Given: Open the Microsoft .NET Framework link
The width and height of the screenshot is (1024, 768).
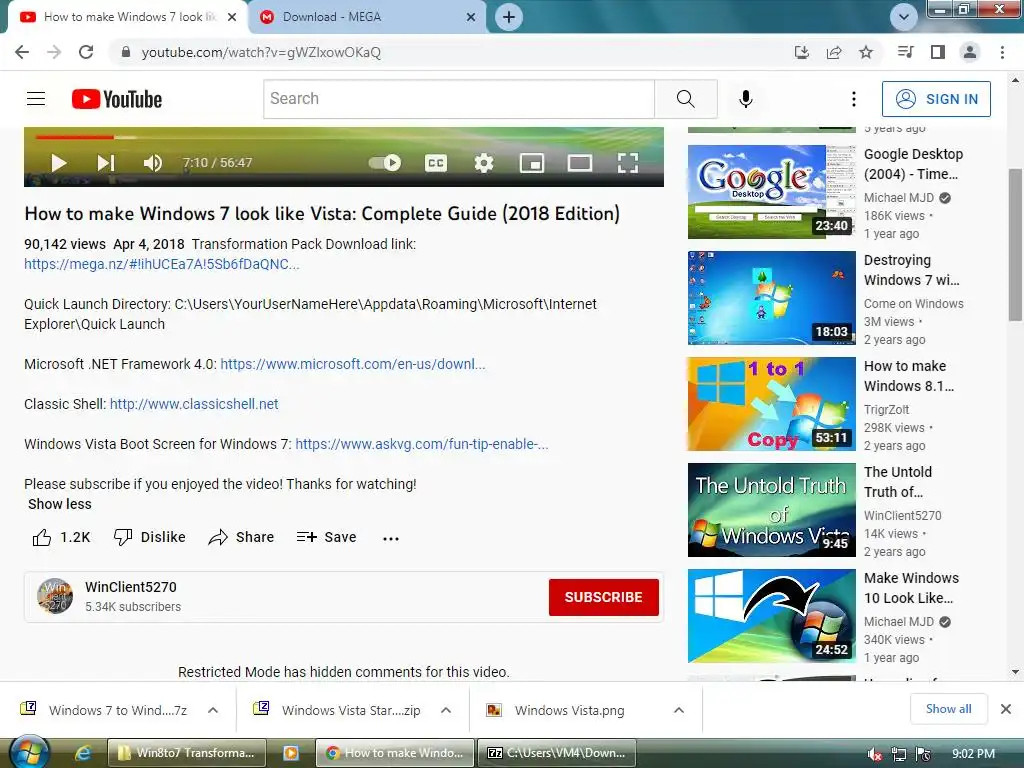Looking at the screenshot, I should (353, 364).
